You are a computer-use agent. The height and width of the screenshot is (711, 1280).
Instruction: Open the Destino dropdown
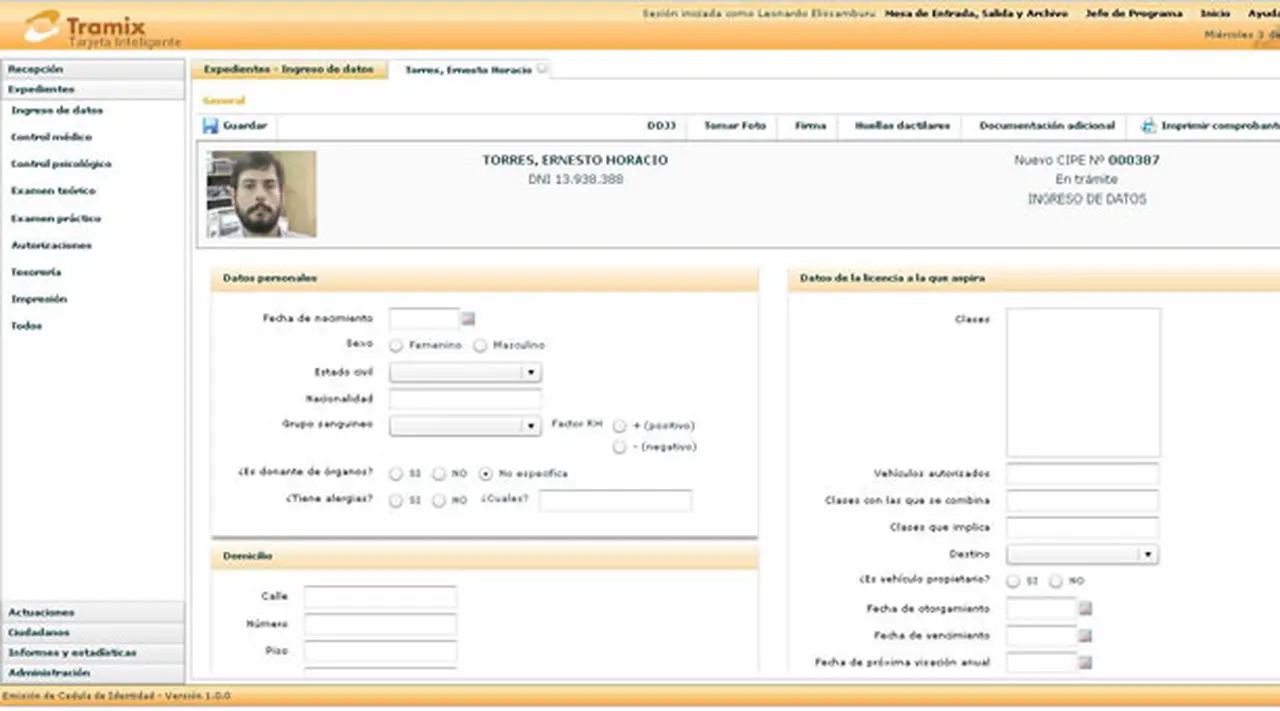[x=1082, y=554]
